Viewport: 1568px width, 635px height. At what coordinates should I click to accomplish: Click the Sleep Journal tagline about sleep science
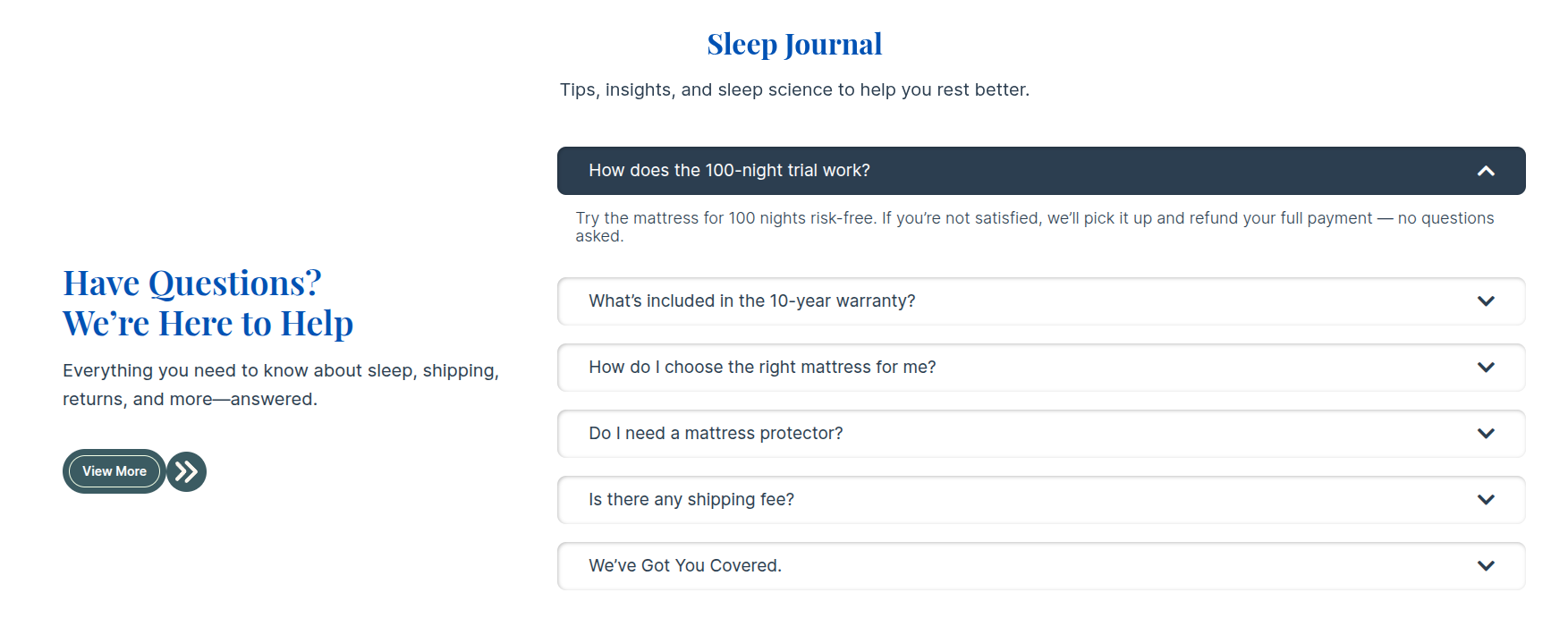(x=794, y=89)
